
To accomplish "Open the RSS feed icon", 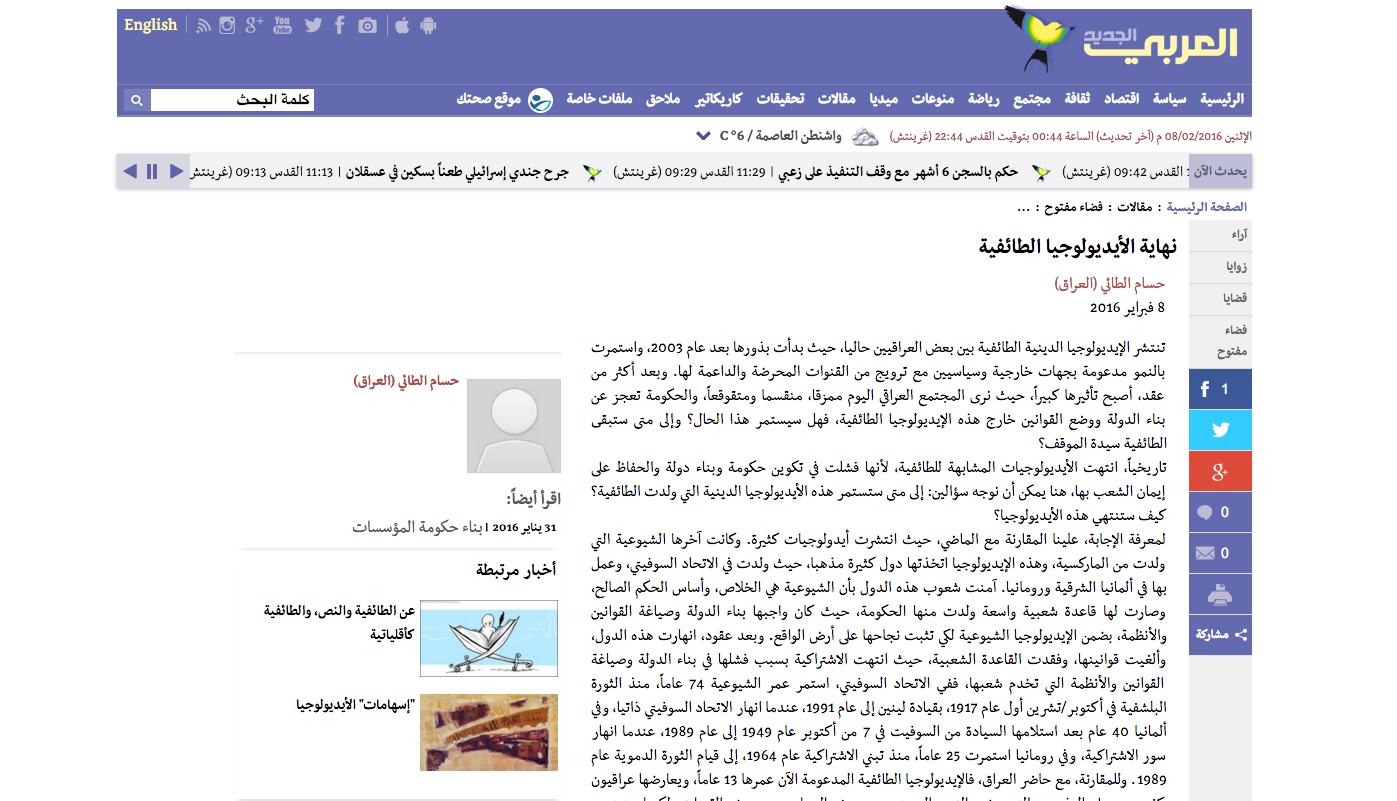I will (204, 26).
